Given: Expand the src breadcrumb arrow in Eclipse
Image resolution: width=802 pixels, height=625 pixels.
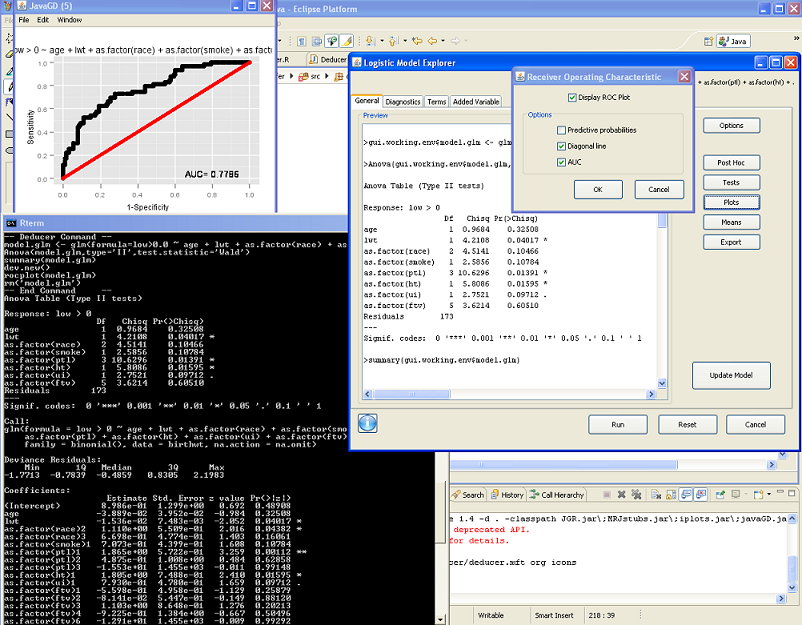Looking at the screenshot, I should tap(326, 76).
